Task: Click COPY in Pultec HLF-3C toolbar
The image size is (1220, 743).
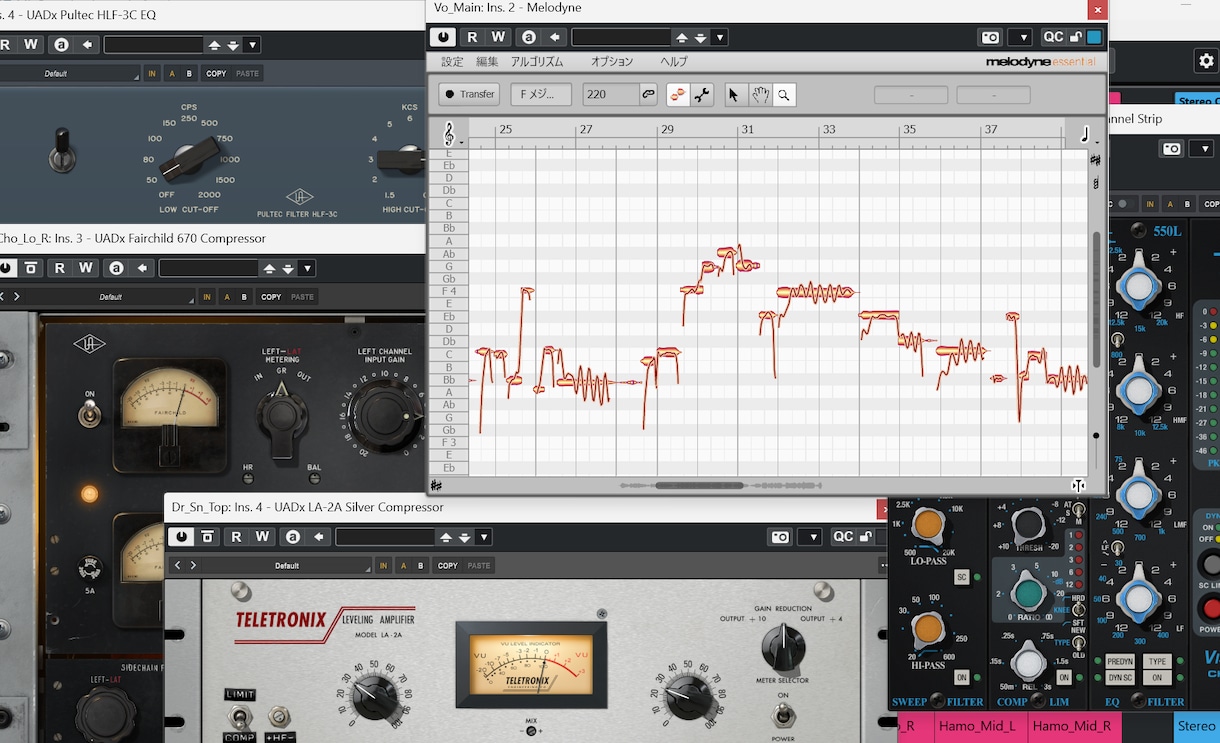Action: click(217, 73)
